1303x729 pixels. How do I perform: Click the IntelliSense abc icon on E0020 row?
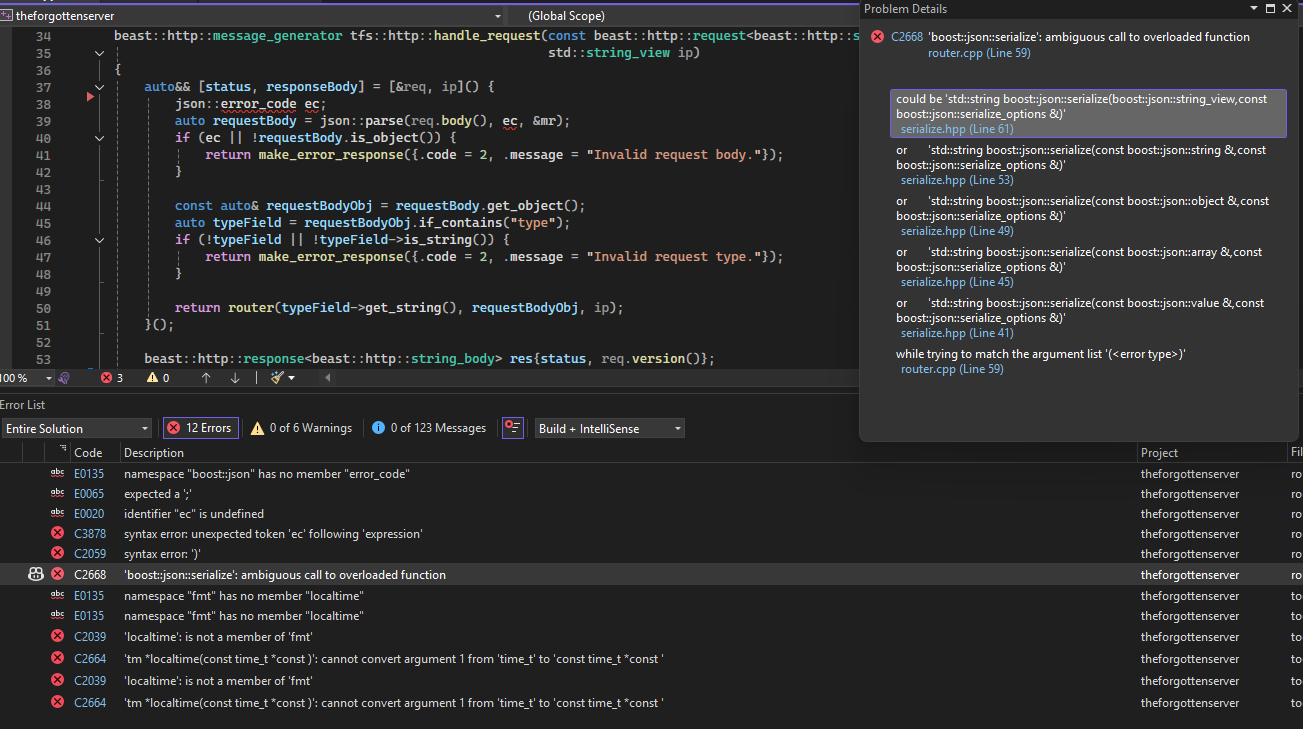[57, 514]
